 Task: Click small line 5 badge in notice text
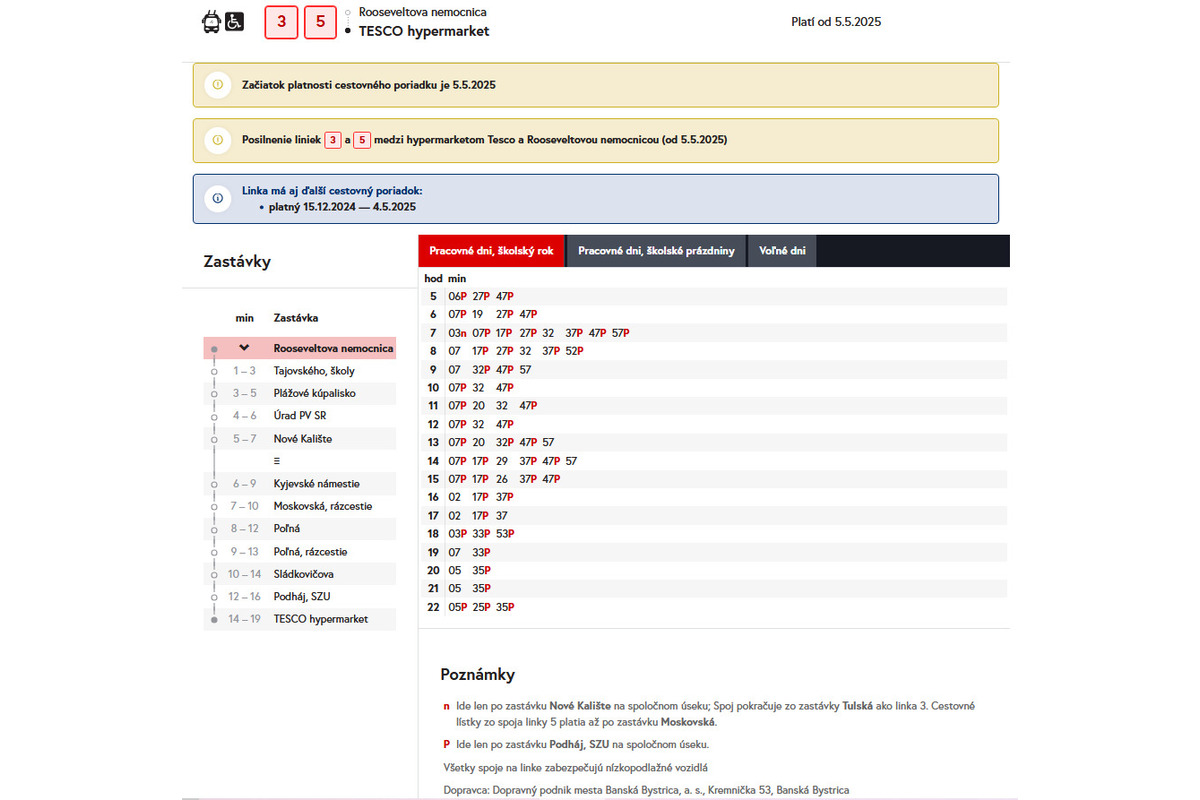(x=362, y=140)
